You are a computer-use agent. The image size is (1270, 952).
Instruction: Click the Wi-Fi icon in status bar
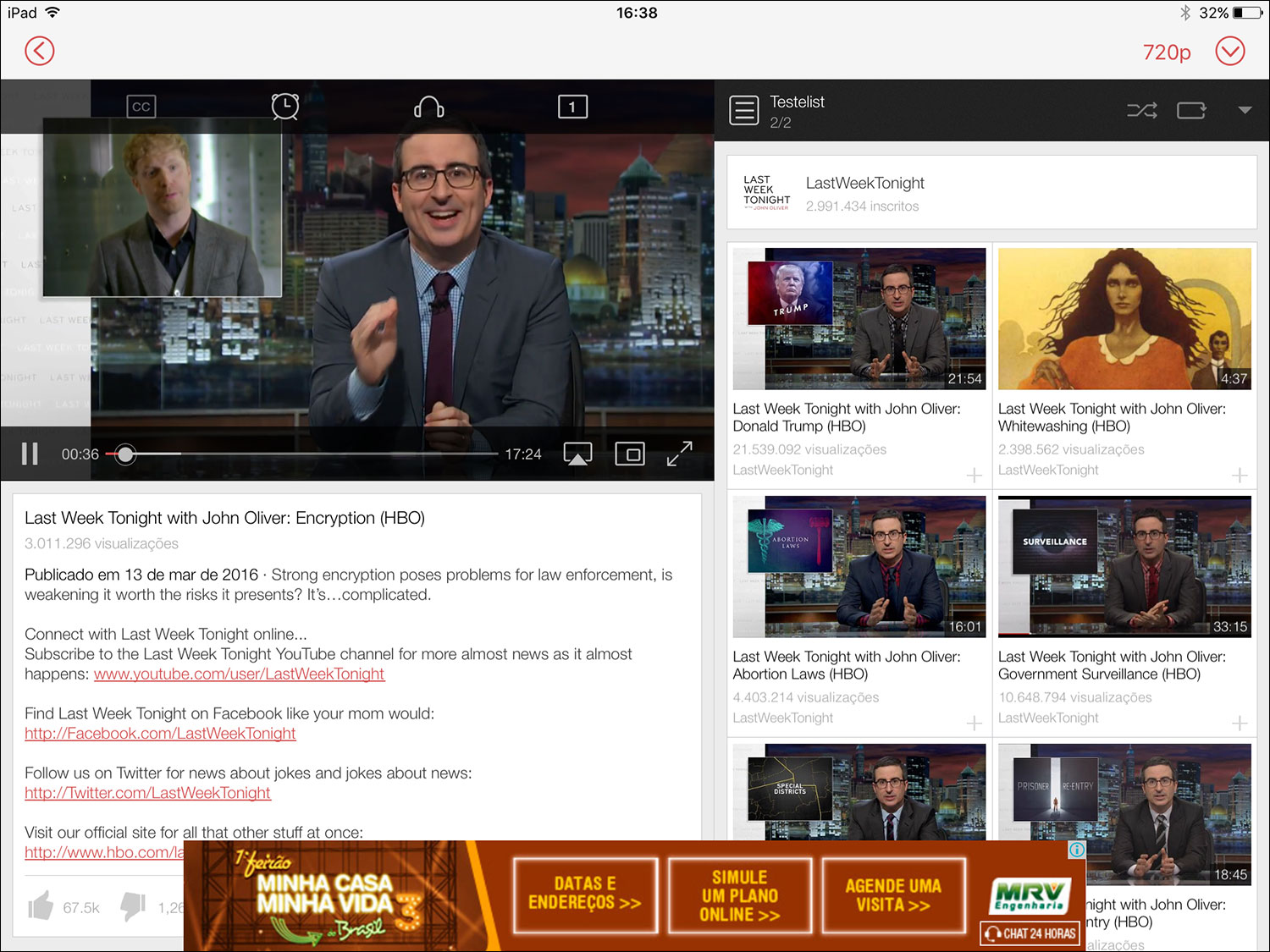pyautogui.click(x=52, y=13)
